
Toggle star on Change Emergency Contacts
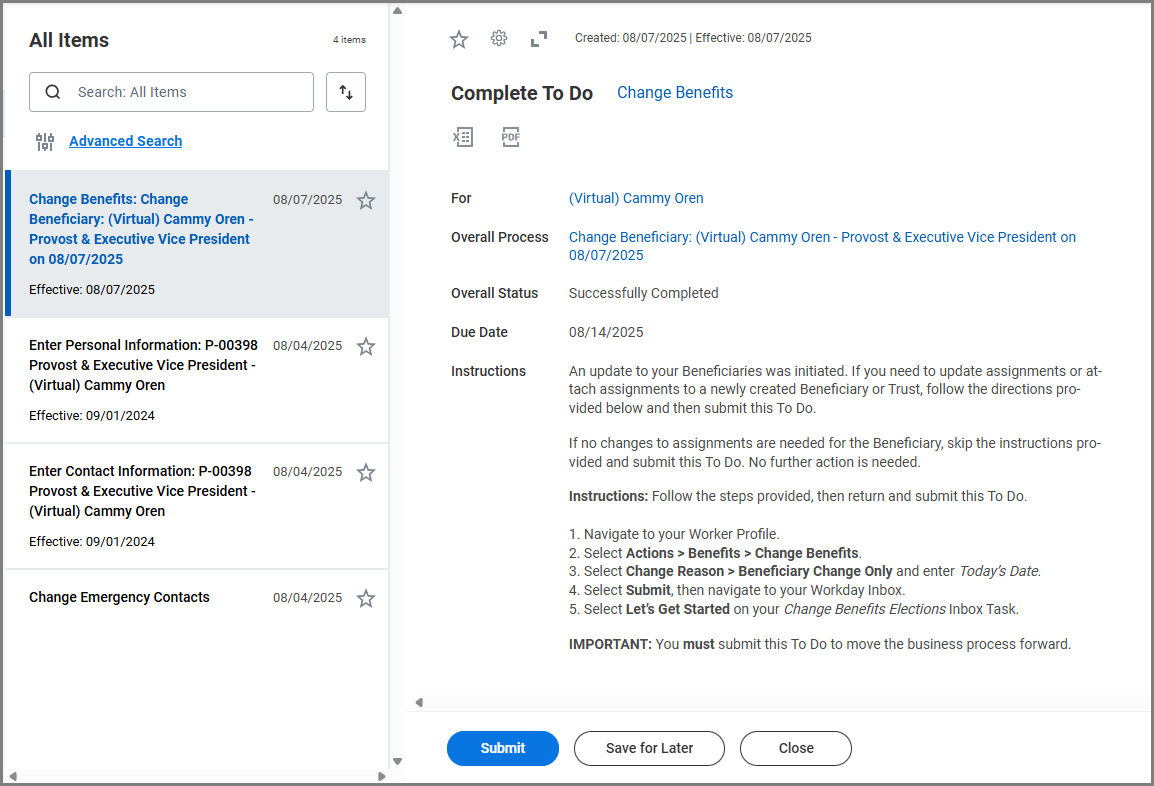click(366, 598)
